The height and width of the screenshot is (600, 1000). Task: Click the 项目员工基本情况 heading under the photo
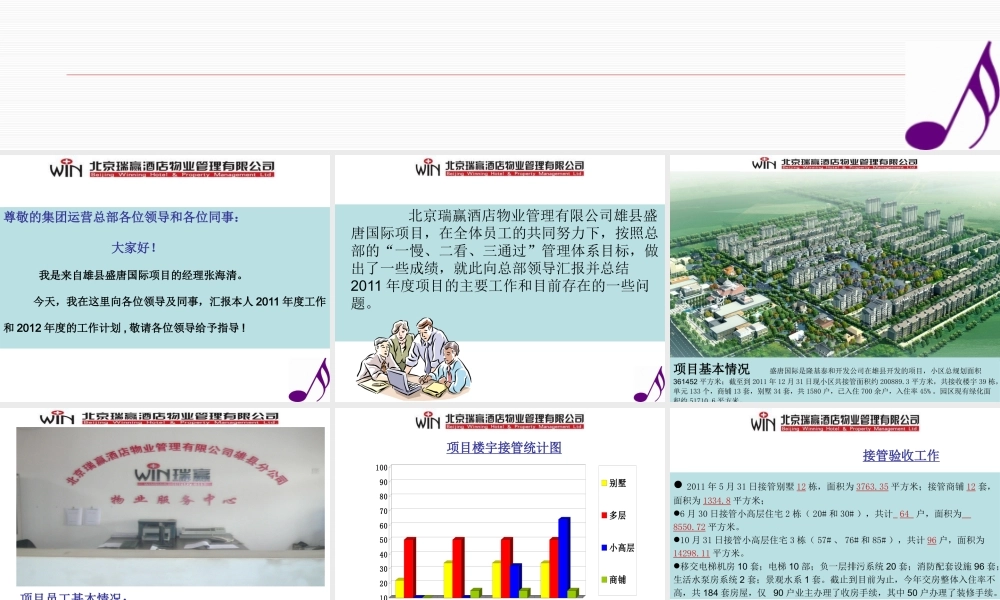[x=73, y=597]
